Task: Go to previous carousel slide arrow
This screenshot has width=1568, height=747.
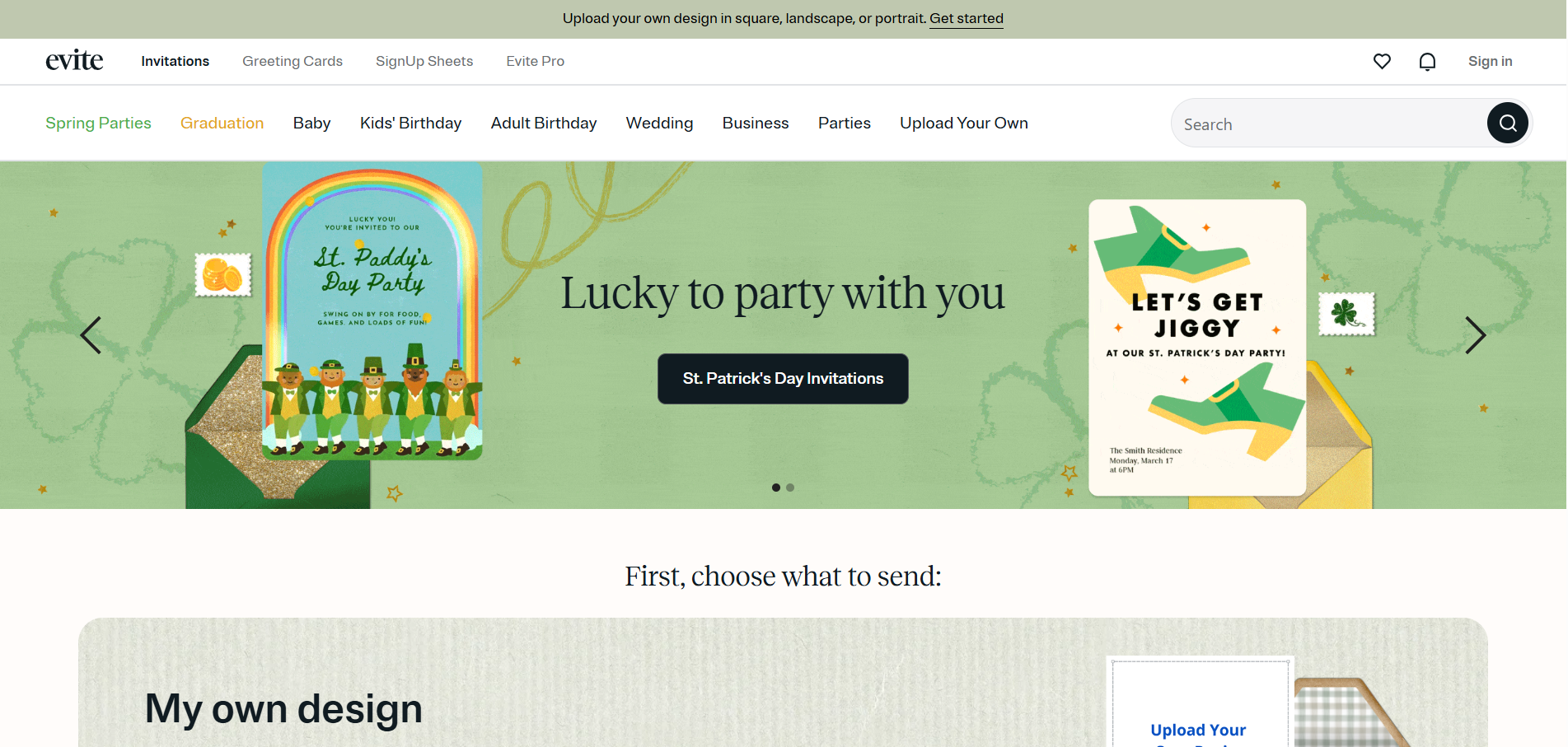Action: pyautogui.click(x=91, y=335)
